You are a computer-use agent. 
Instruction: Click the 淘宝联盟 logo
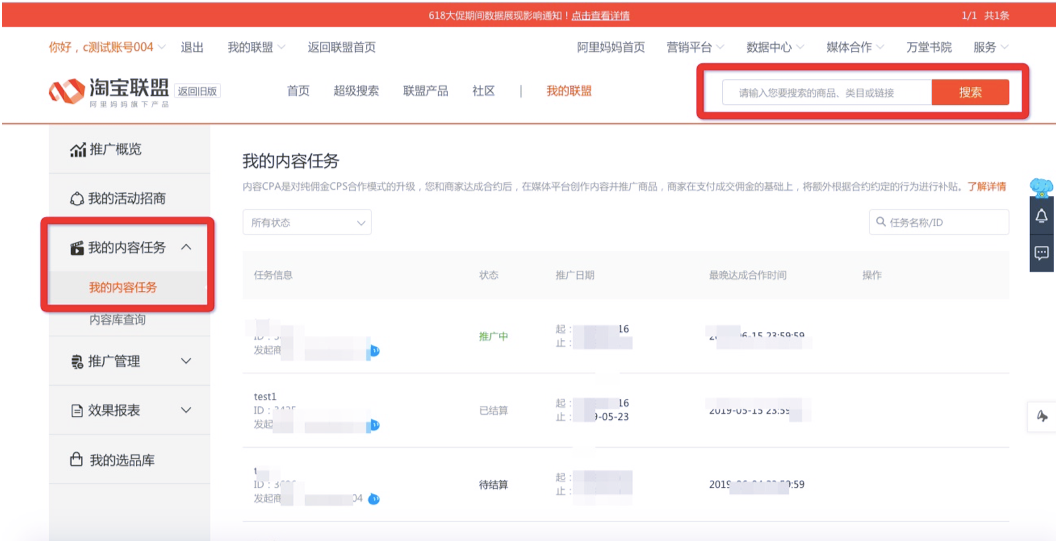(109, 92)
